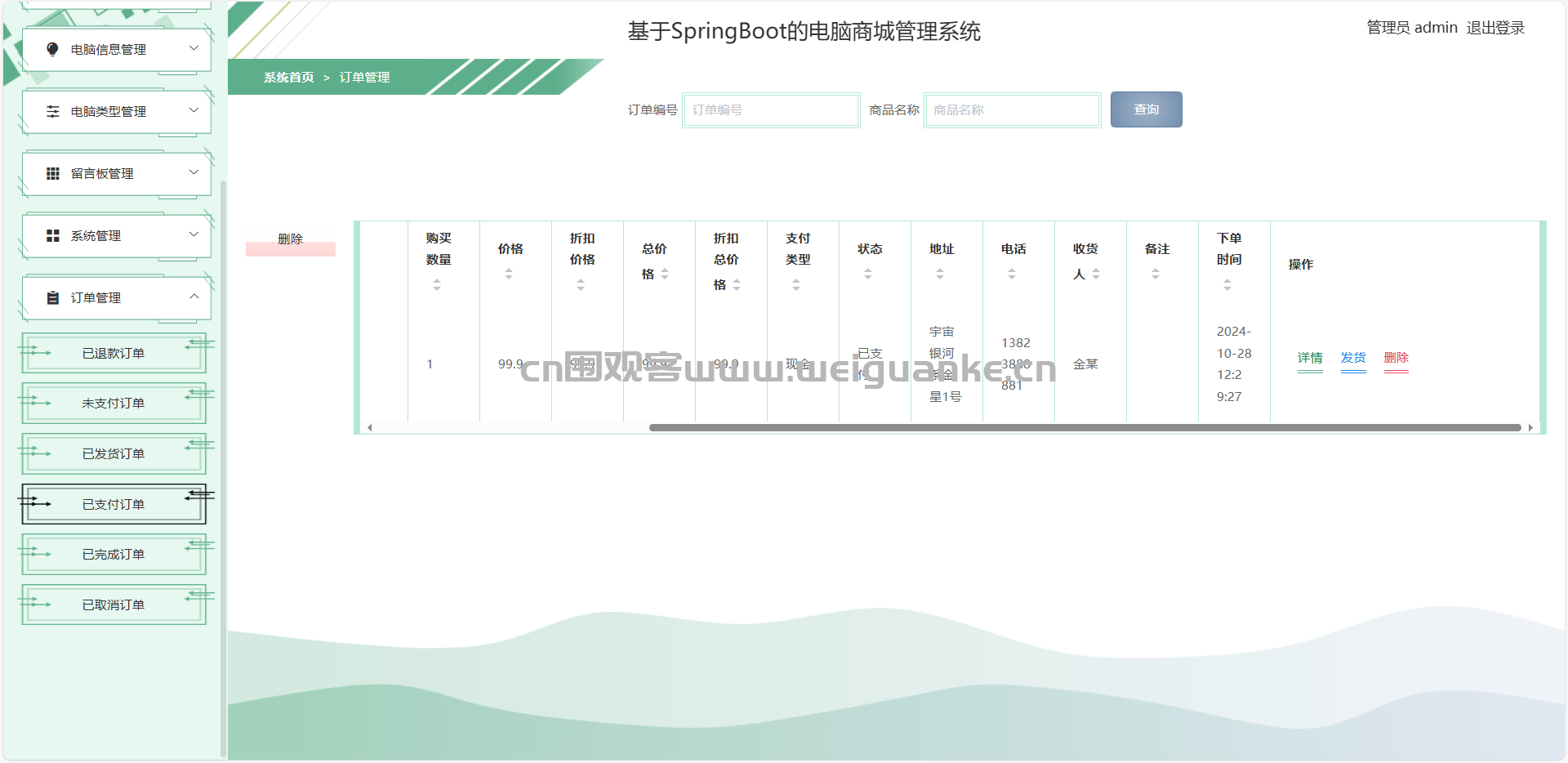Click 发货 to ship the order
This screenshot has height=763, width=1568.
(x=1353, y=358)
